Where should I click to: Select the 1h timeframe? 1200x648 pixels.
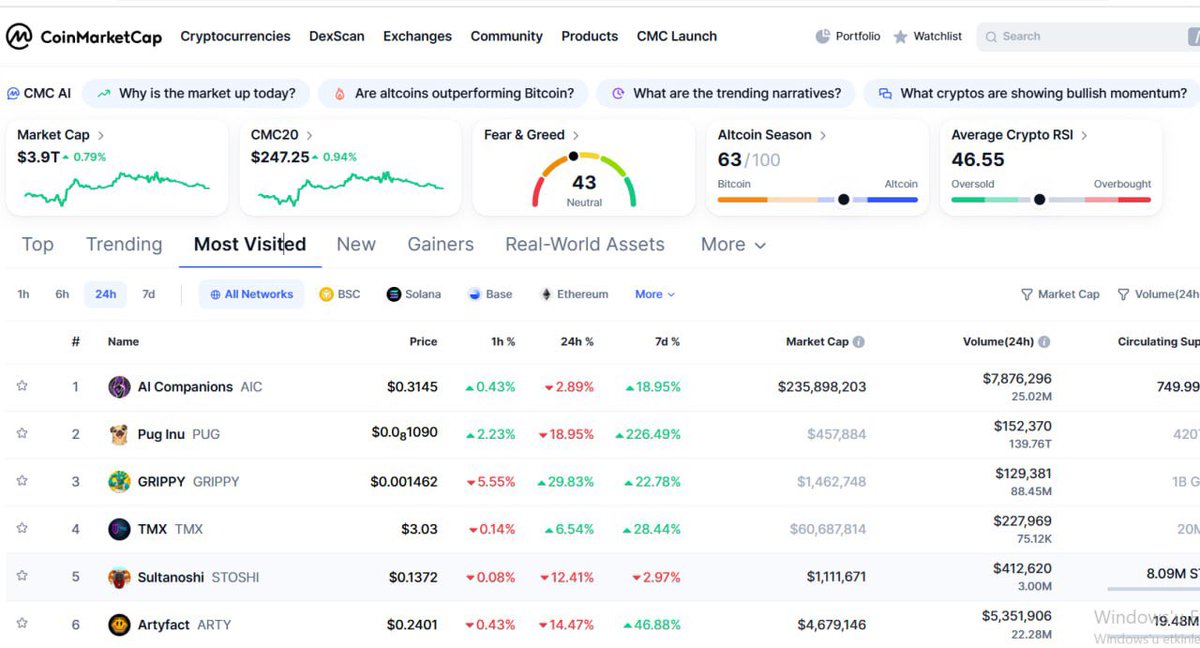pyautogui.click(x=23, y=294)
